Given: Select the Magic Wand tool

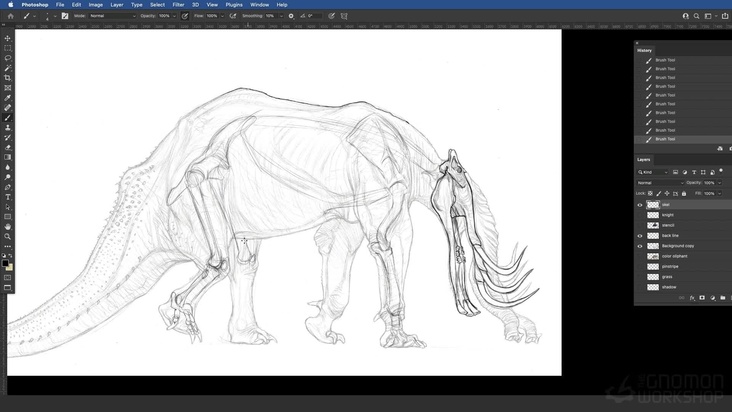Looking at the screenshot, I should (x=7, y=68).
